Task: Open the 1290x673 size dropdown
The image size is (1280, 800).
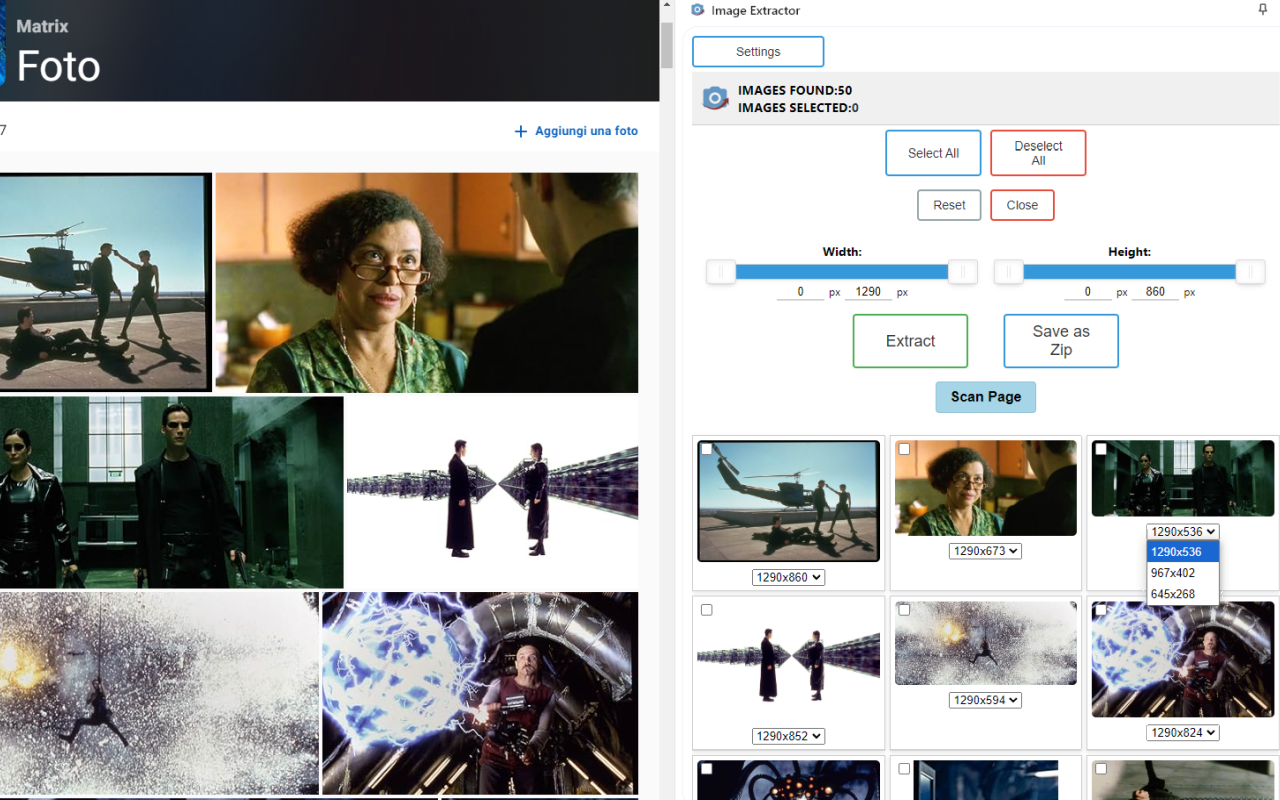Action: (985, 551)
